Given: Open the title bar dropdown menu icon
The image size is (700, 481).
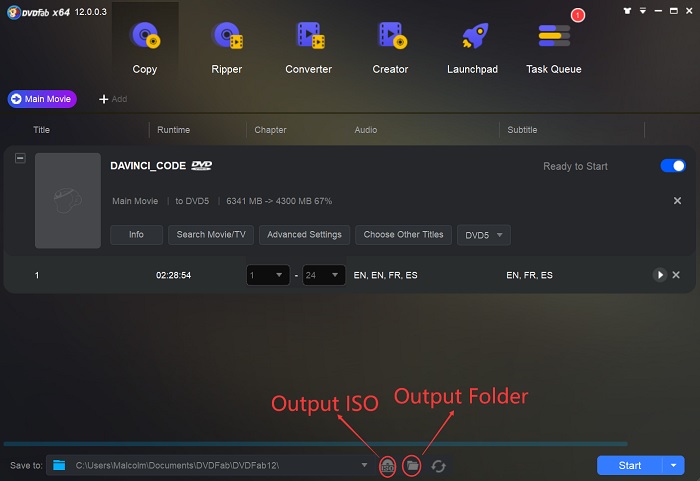Looking at the screenshot, I should [643, 11].
